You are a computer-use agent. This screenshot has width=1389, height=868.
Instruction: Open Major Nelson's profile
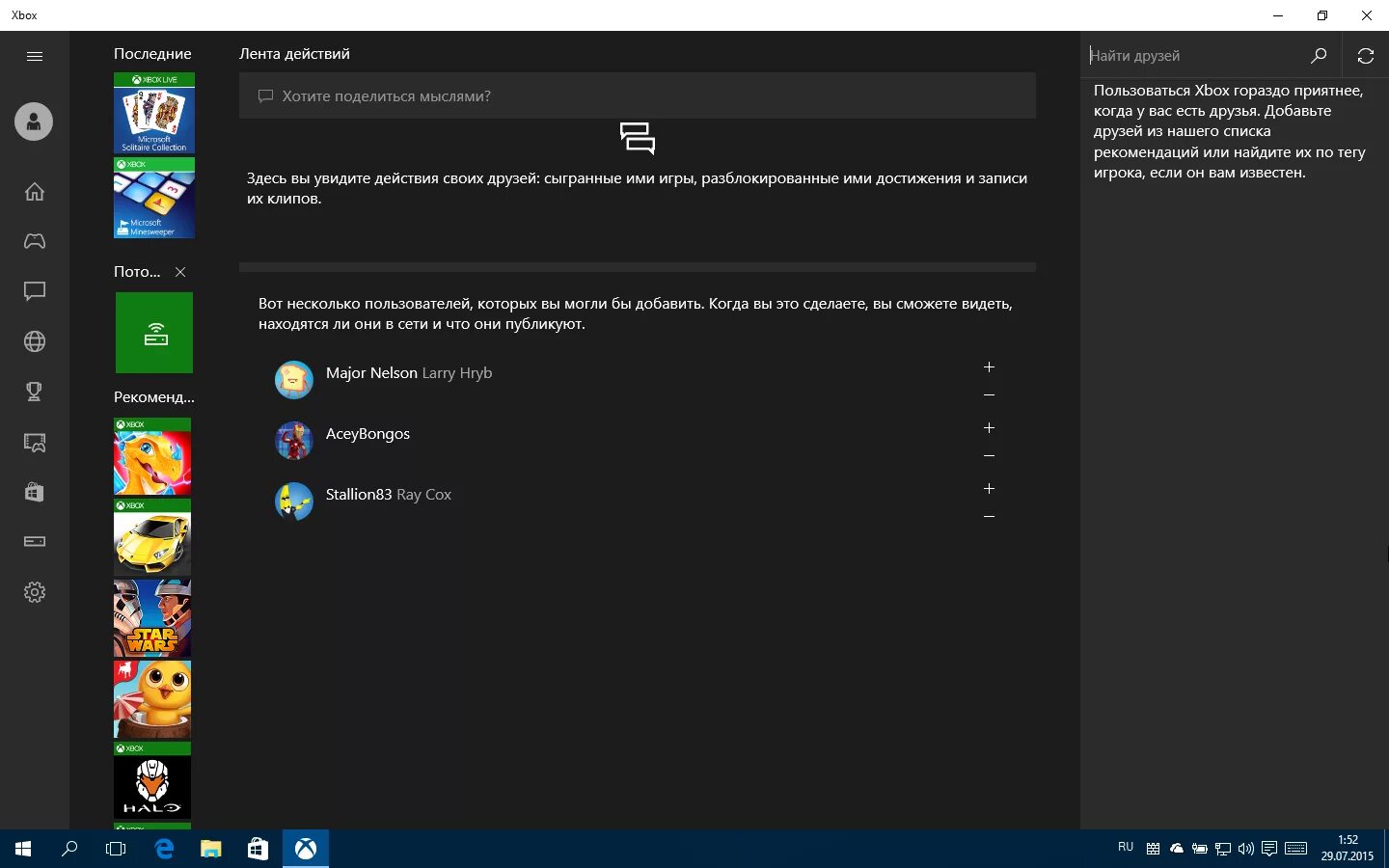tap(408, 373)
